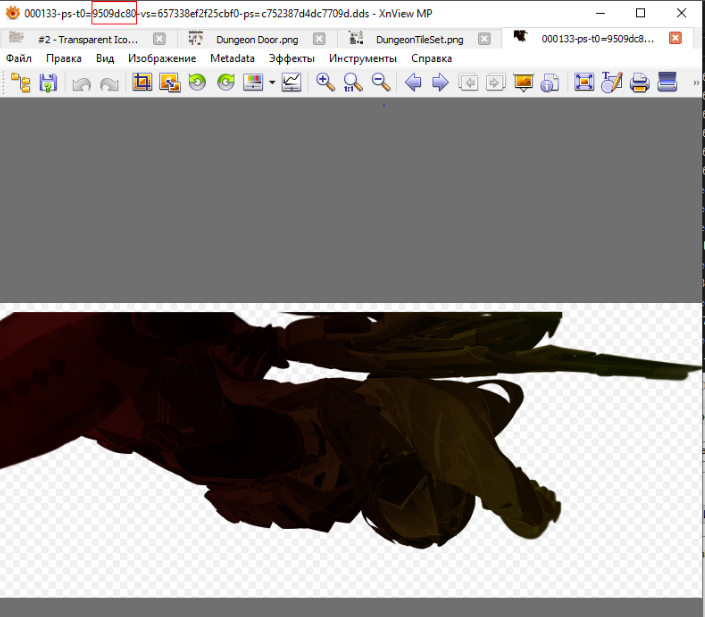Screen dimensions: 705x617
Task: Open the Справка menu
Action: coord(432,58)
